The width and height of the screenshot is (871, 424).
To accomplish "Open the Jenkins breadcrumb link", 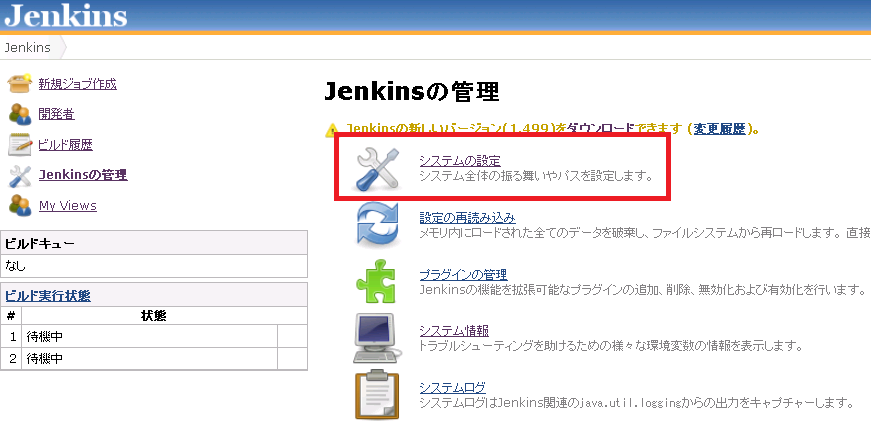I will [27, 48].
